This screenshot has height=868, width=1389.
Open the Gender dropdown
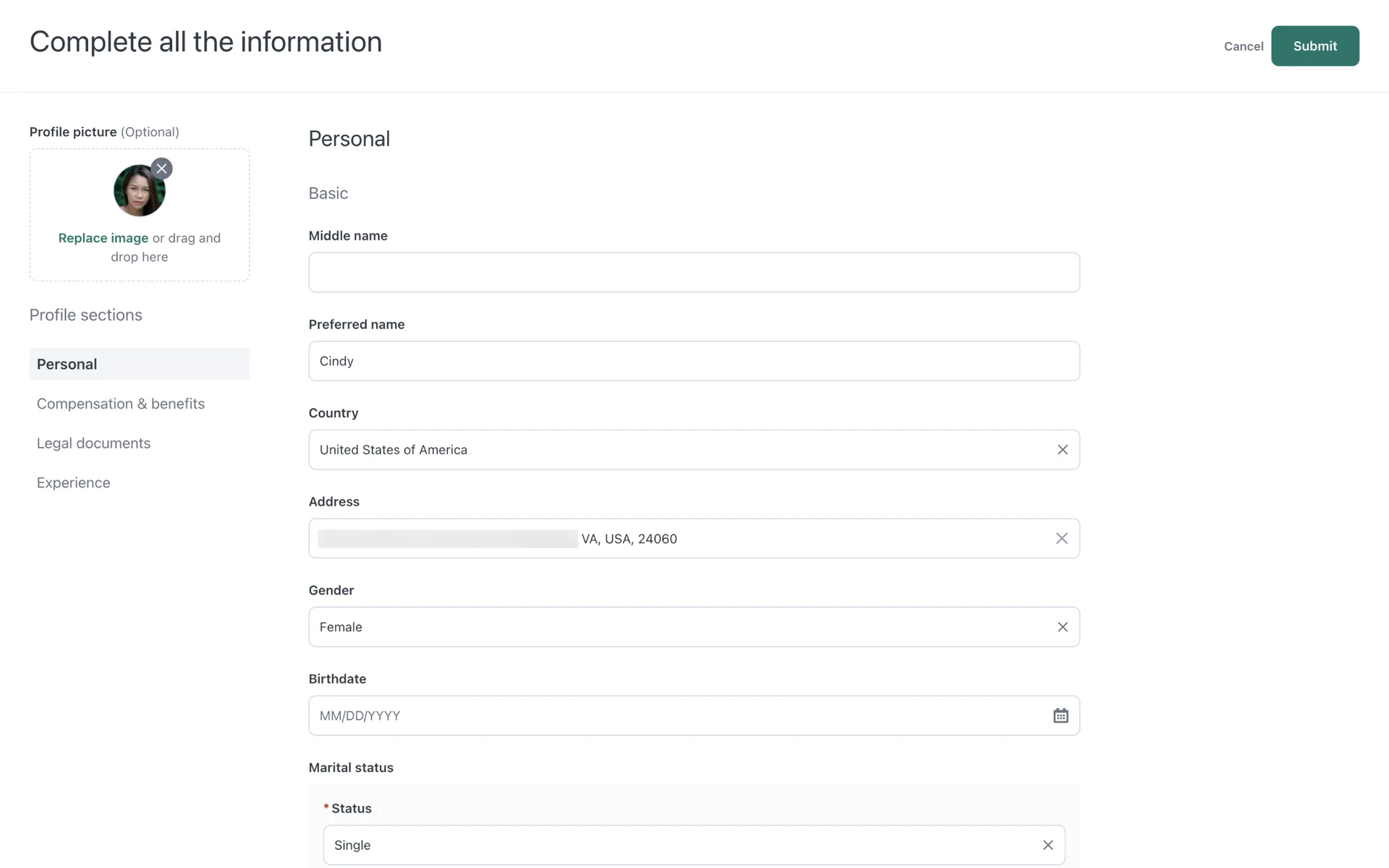[680, 627]
